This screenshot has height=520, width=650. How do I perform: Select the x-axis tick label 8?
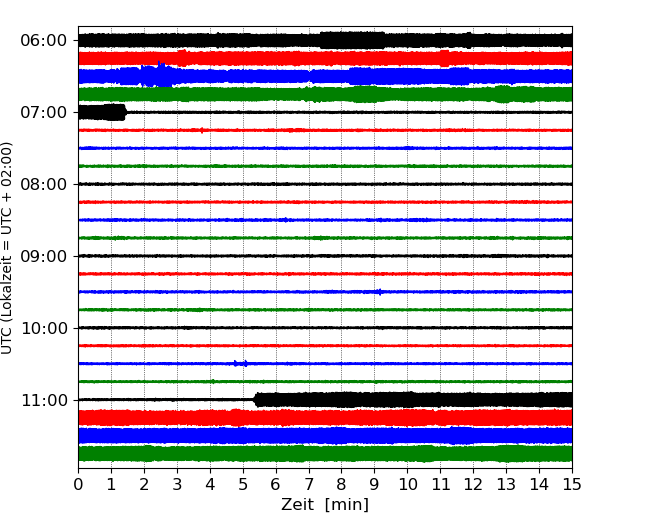point(342,484)
